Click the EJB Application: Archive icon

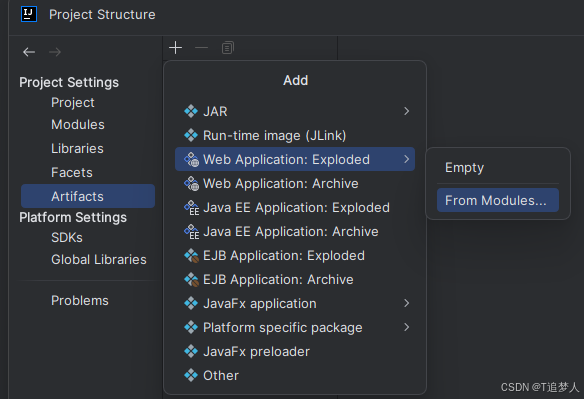pyautogui.click(x=191, y=279)
